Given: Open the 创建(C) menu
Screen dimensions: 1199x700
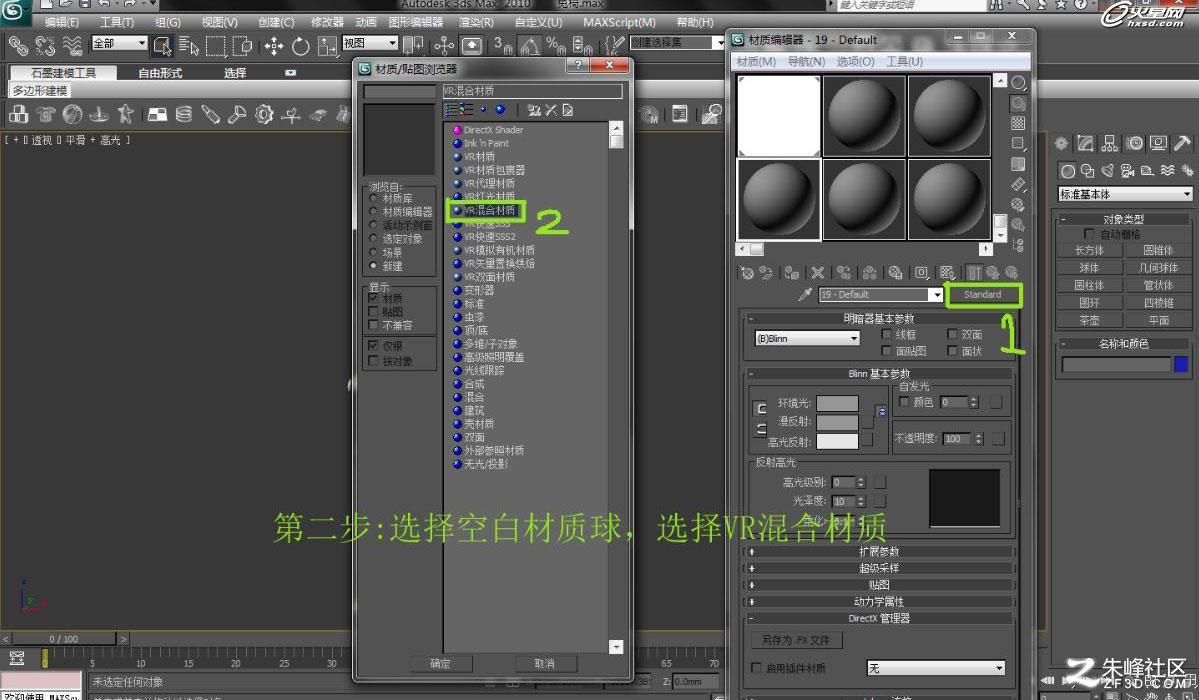Looking at the screenshot, I should [276, 22].
